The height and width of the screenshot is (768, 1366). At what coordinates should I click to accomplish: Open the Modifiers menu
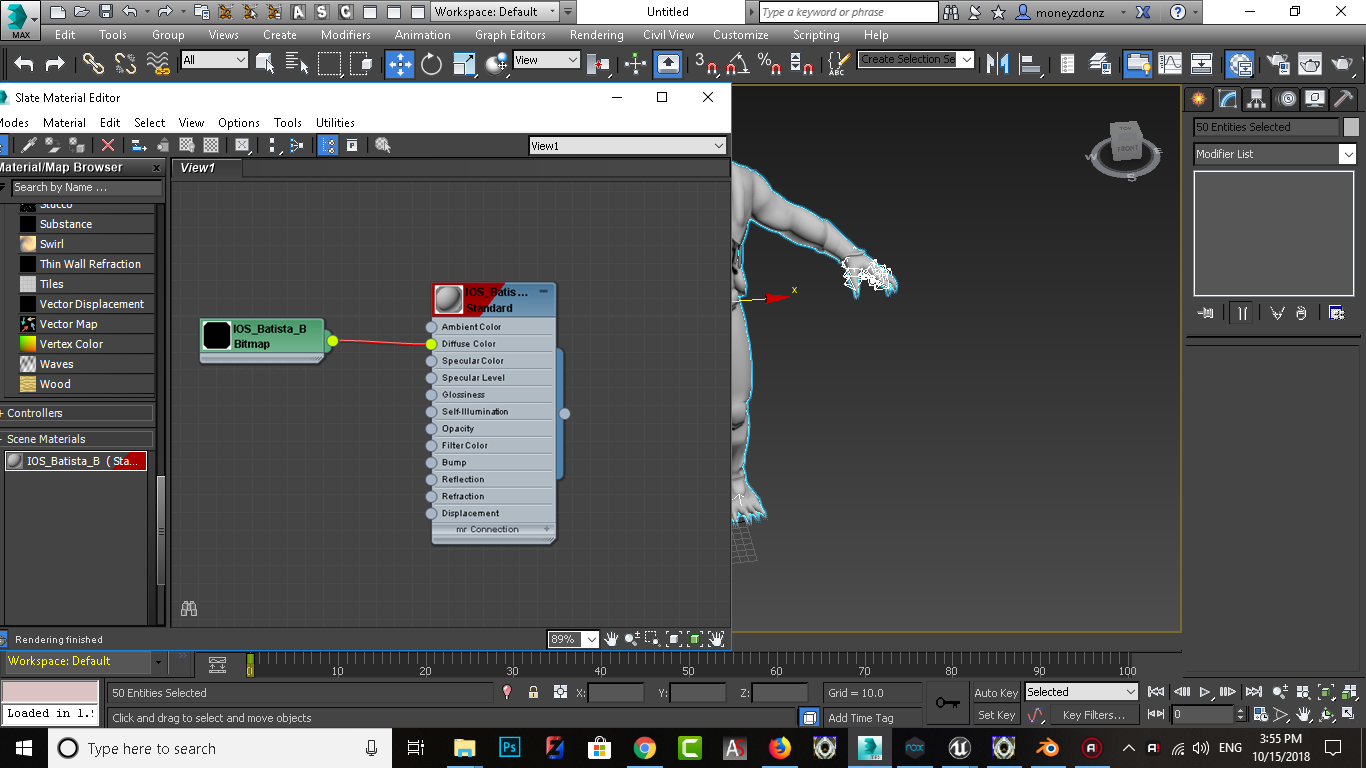(346, 34)
